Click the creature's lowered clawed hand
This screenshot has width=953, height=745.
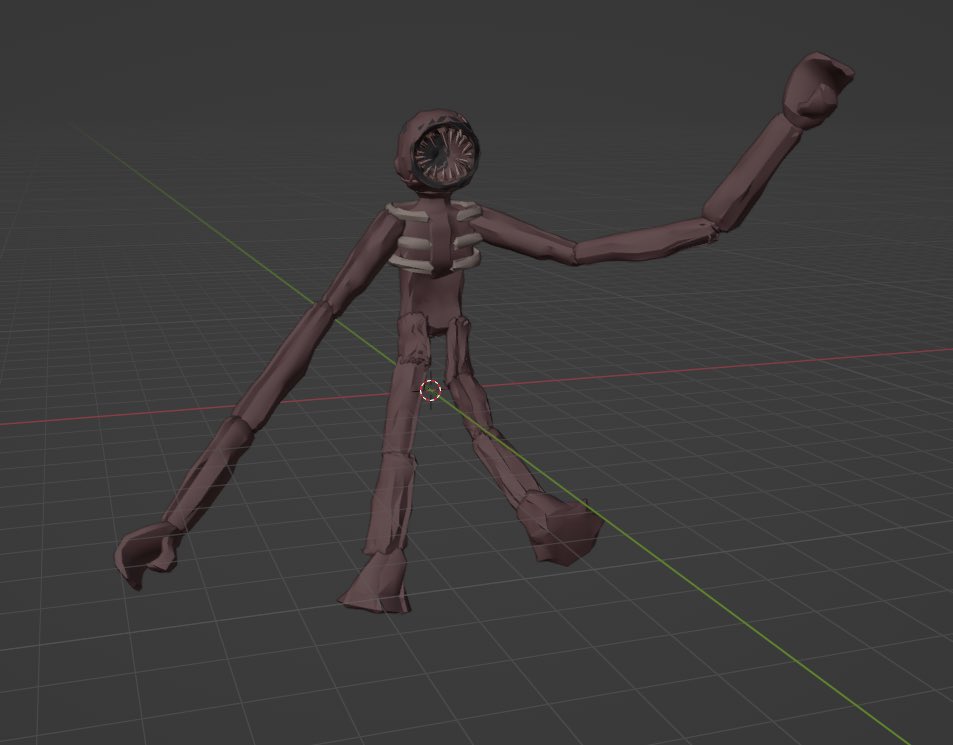pyautogui.click(x=148, y=554)
